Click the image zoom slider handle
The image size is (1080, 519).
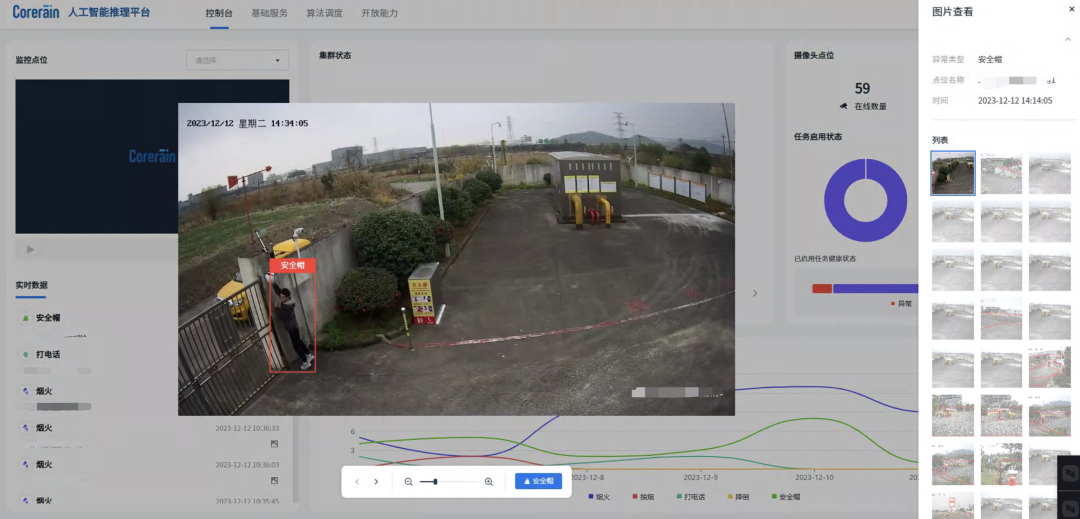tap(435, 482)
